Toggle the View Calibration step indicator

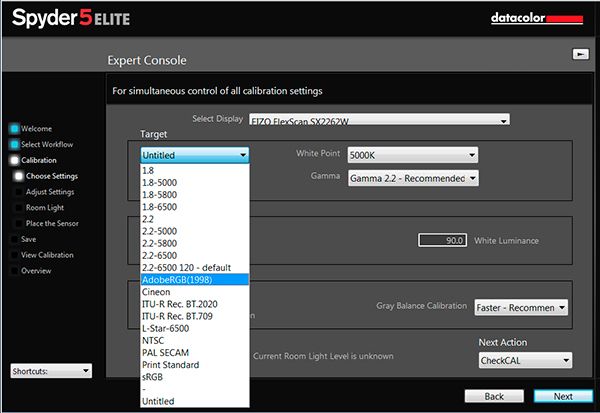pos(15,255)
